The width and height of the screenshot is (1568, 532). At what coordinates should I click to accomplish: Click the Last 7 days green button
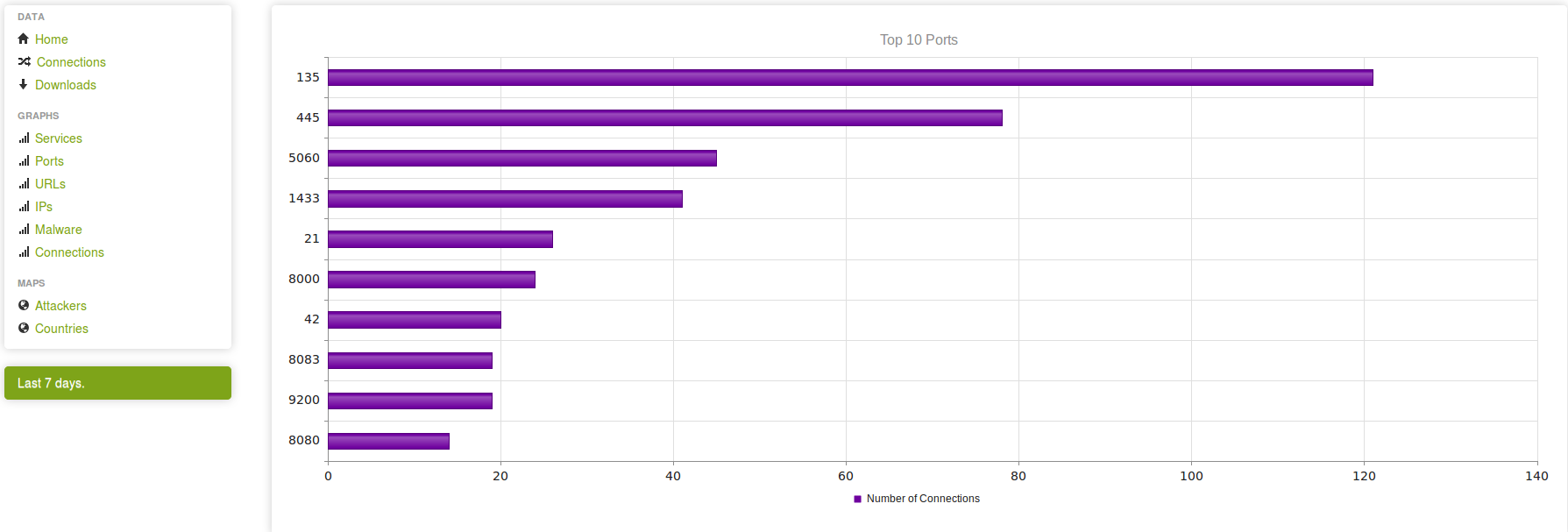pyautogui.click(x=117, y=383)
